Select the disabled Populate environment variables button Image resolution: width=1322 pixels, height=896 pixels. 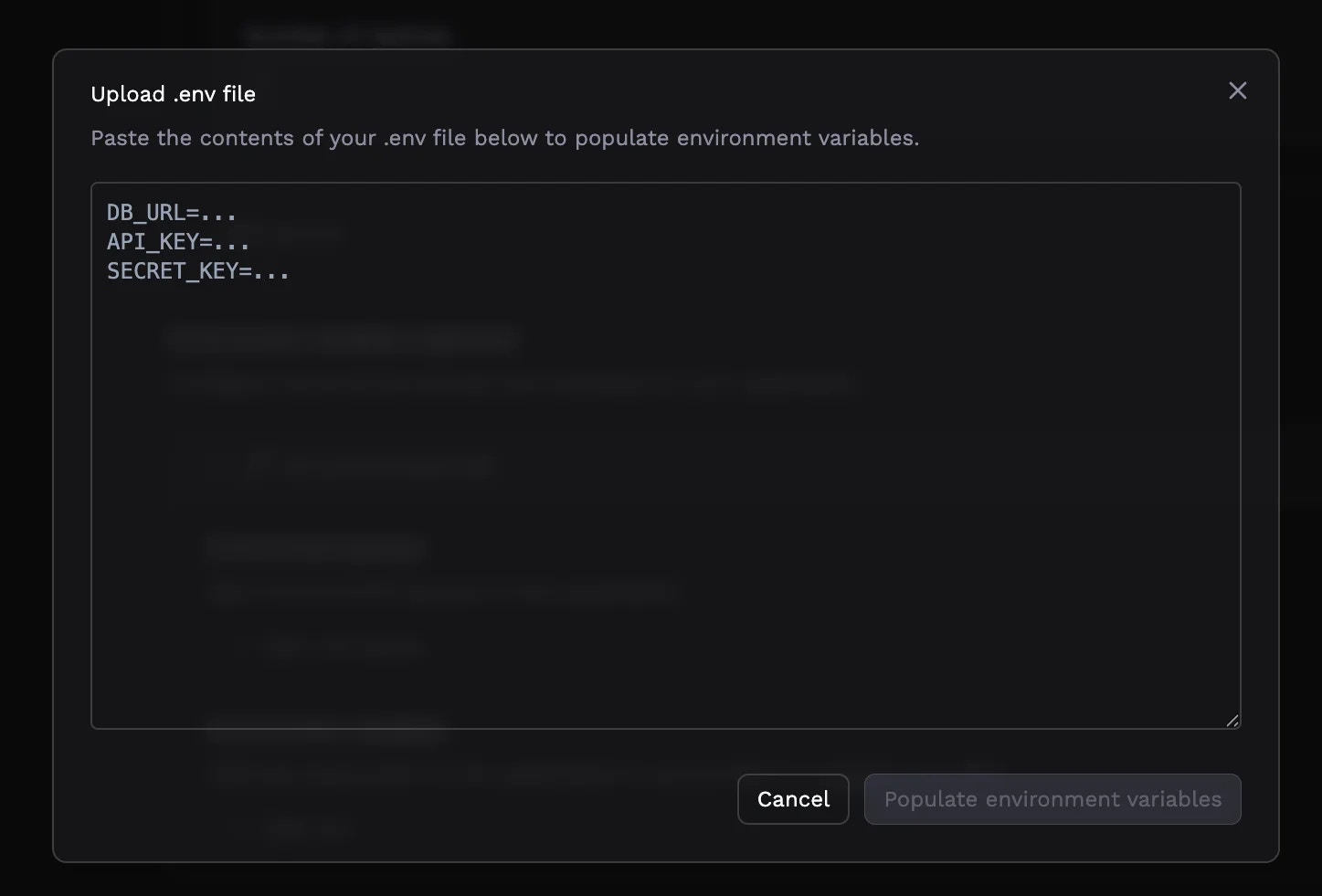click(x=1052, y=799)
